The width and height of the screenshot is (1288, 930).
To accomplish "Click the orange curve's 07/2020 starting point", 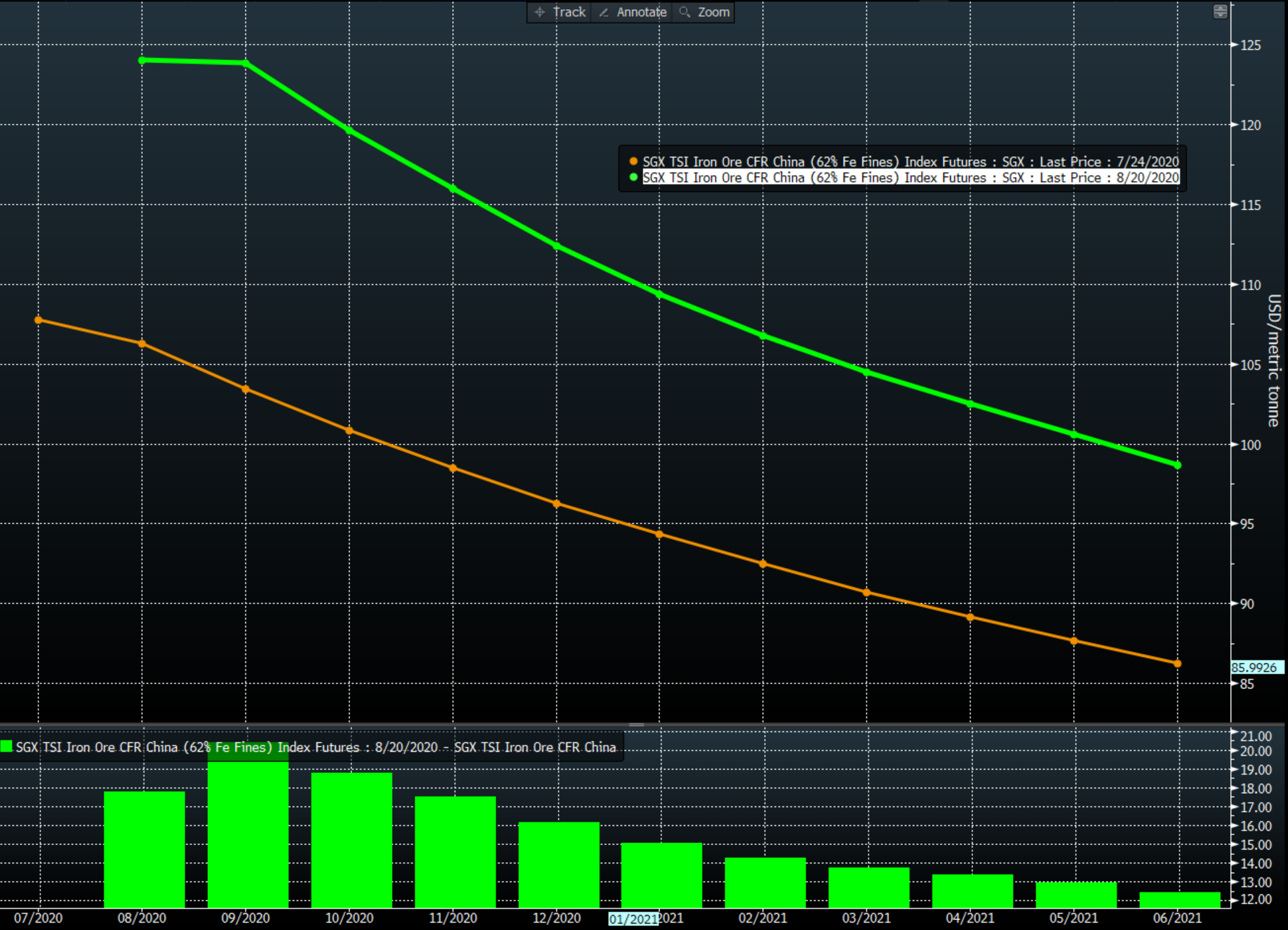I will coord(38,320).
